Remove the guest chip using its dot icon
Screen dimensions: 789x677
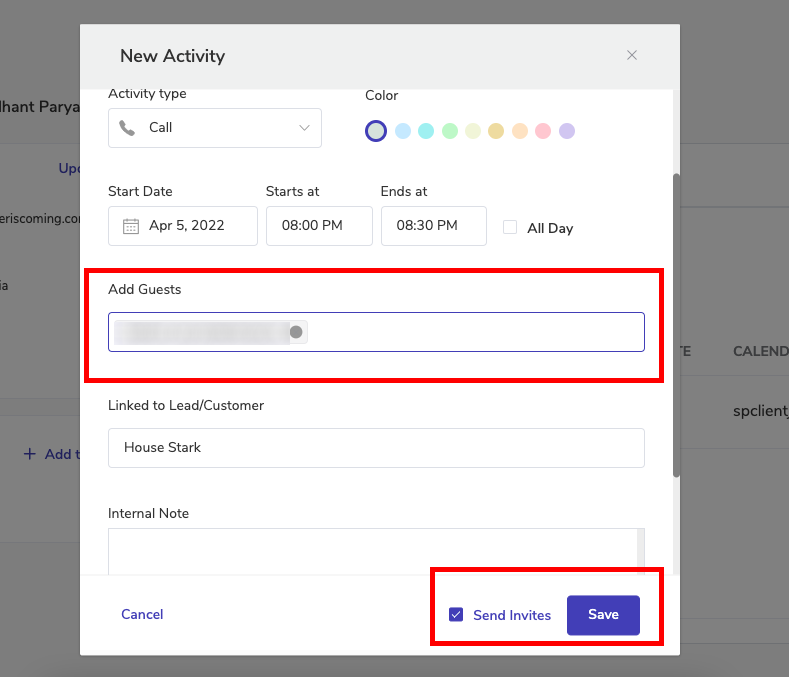[296, 332]
